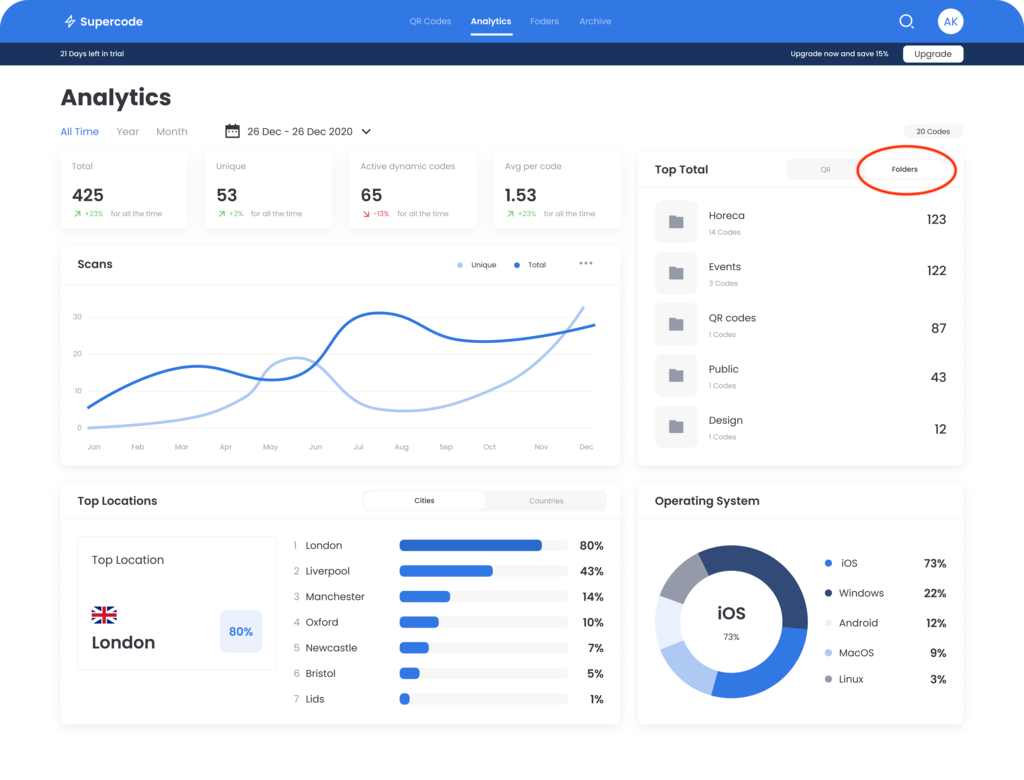Click the AK profile avatar

pyautogui.click(x=950, y=21)
